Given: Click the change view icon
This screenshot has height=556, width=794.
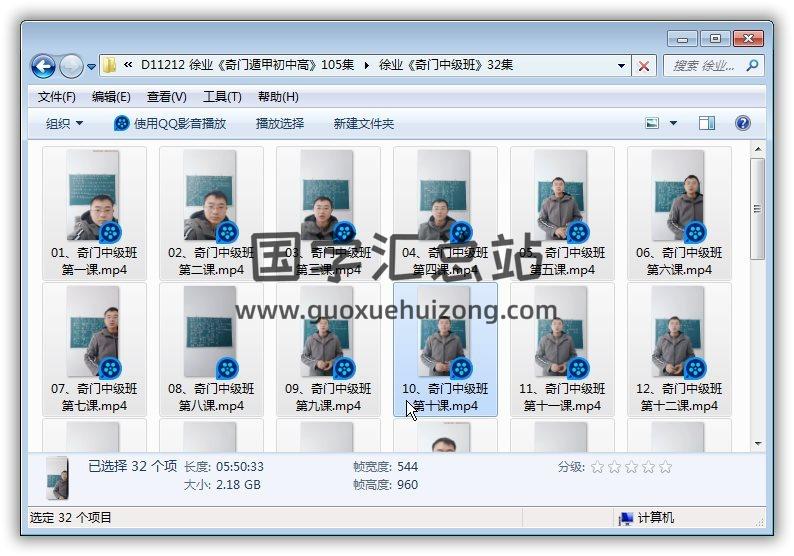Looking at the screenshot, I should pos(653,123).
